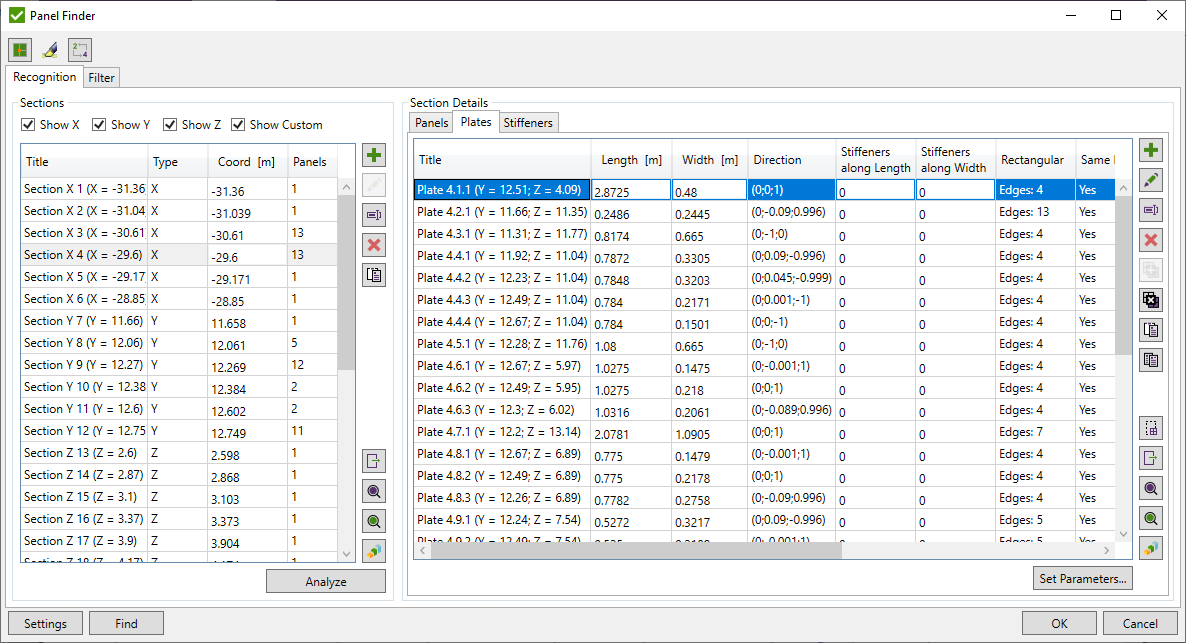Uncheck the Show X checkbox
Viewport: 1186px width, 643px height.
tap(27, 124)
